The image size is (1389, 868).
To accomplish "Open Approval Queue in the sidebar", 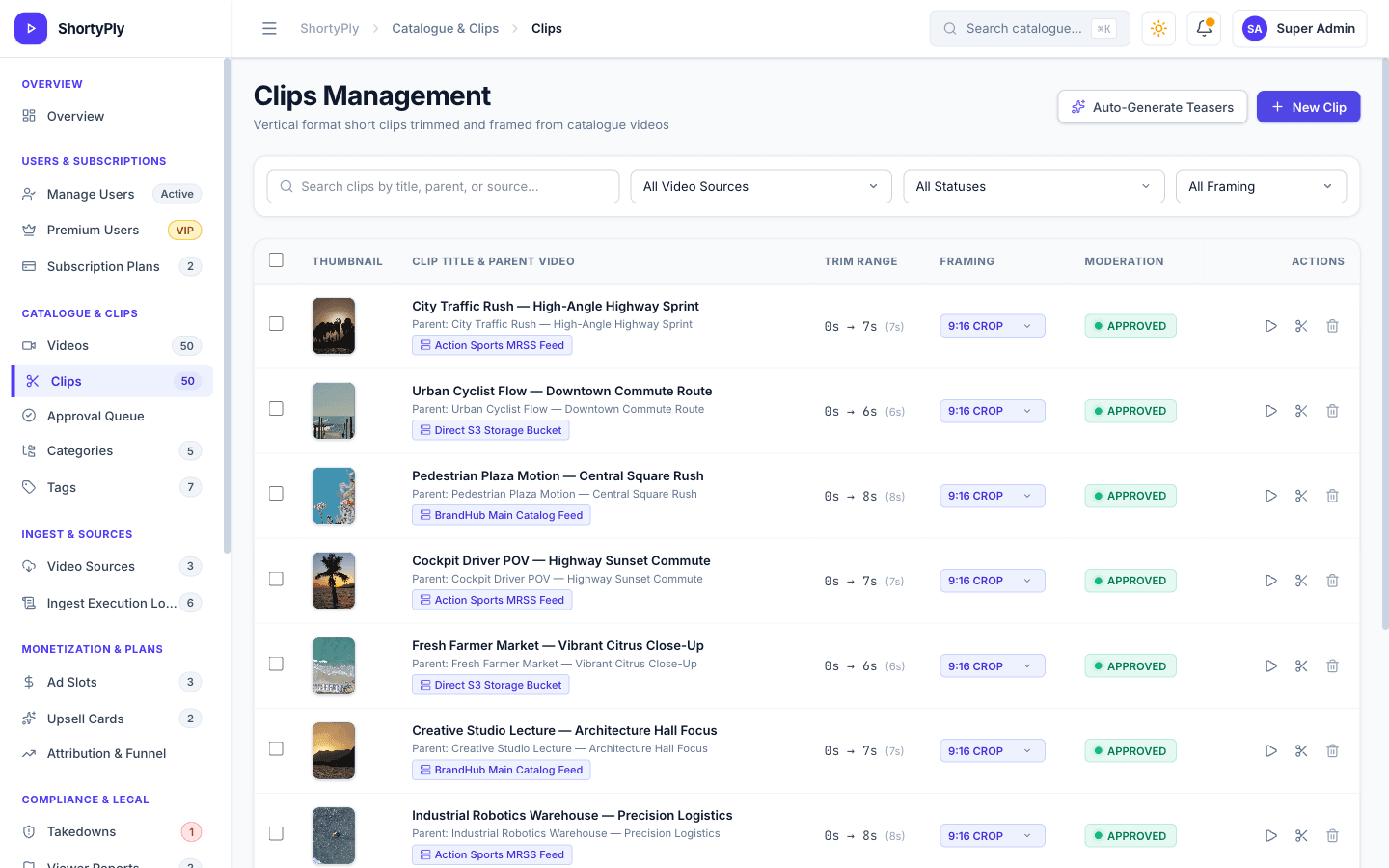I will [112, 416].
